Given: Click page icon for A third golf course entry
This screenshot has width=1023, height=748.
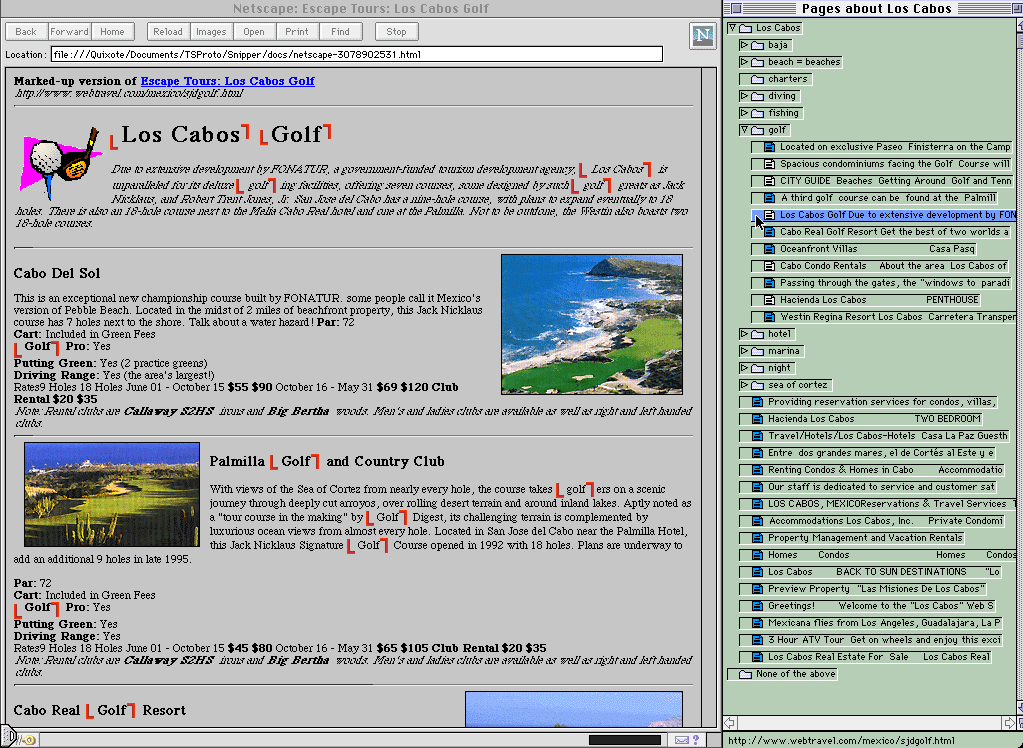Looking at the screenshot, I should 769,198.
